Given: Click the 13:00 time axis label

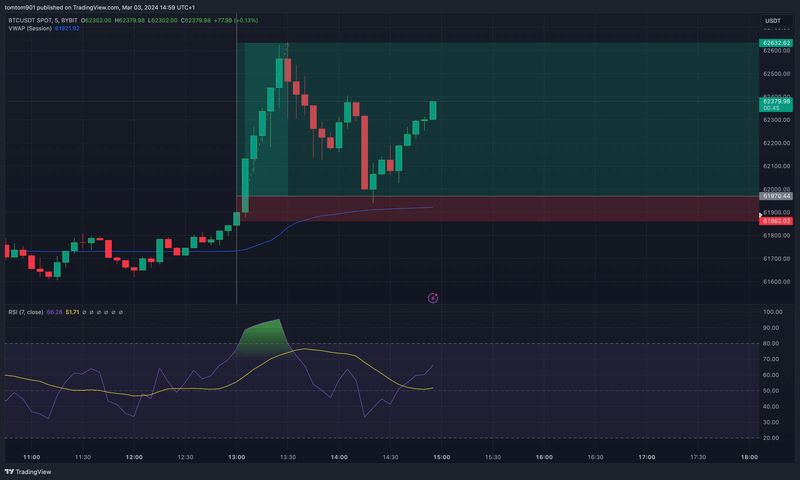Looking at the screenshot, I should pyautogui.click(x=236, y=457).
